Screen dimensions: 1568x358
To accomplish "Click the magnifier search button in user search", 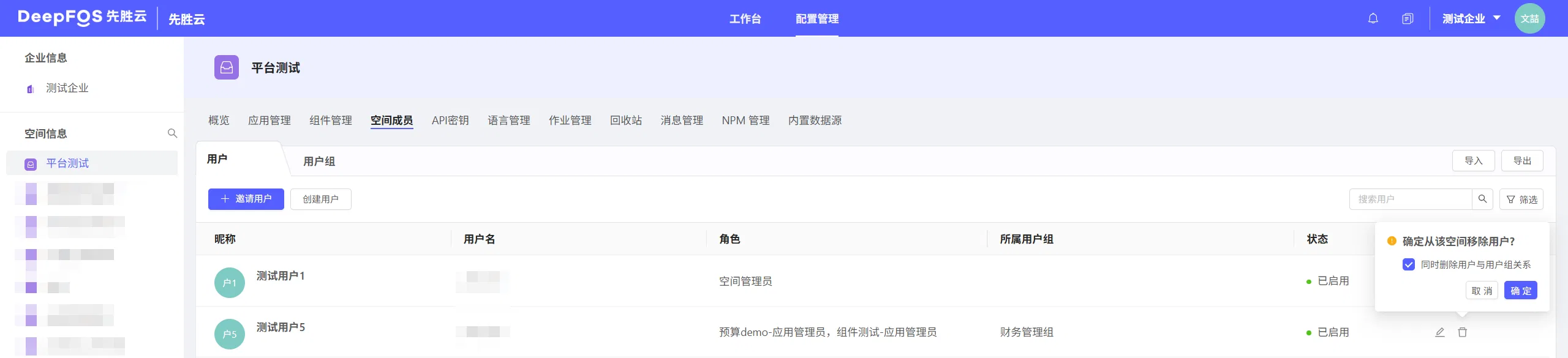I will 1482,199.
